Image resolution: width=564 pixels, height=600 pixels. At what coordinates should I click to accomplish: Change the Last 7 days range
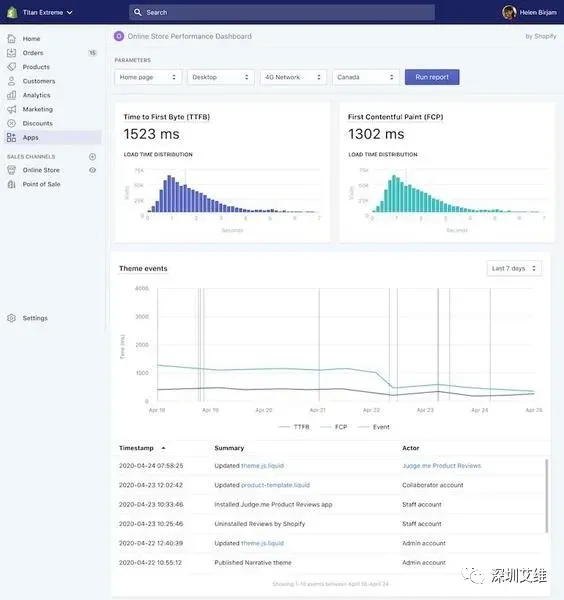tap(514, 268)
